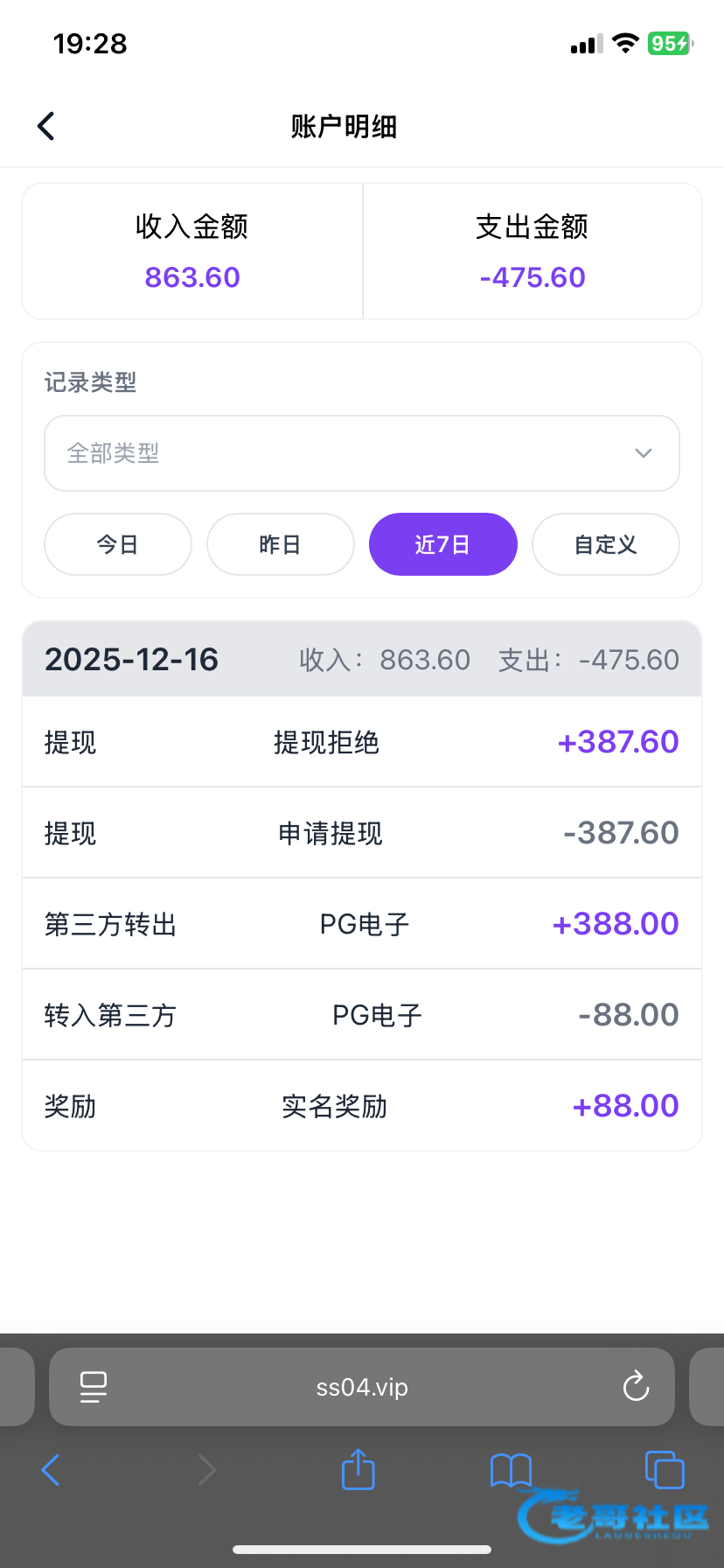Go back with Safari's bottom back arrow
724x1568 pixels.
(x=51, y=1469)
